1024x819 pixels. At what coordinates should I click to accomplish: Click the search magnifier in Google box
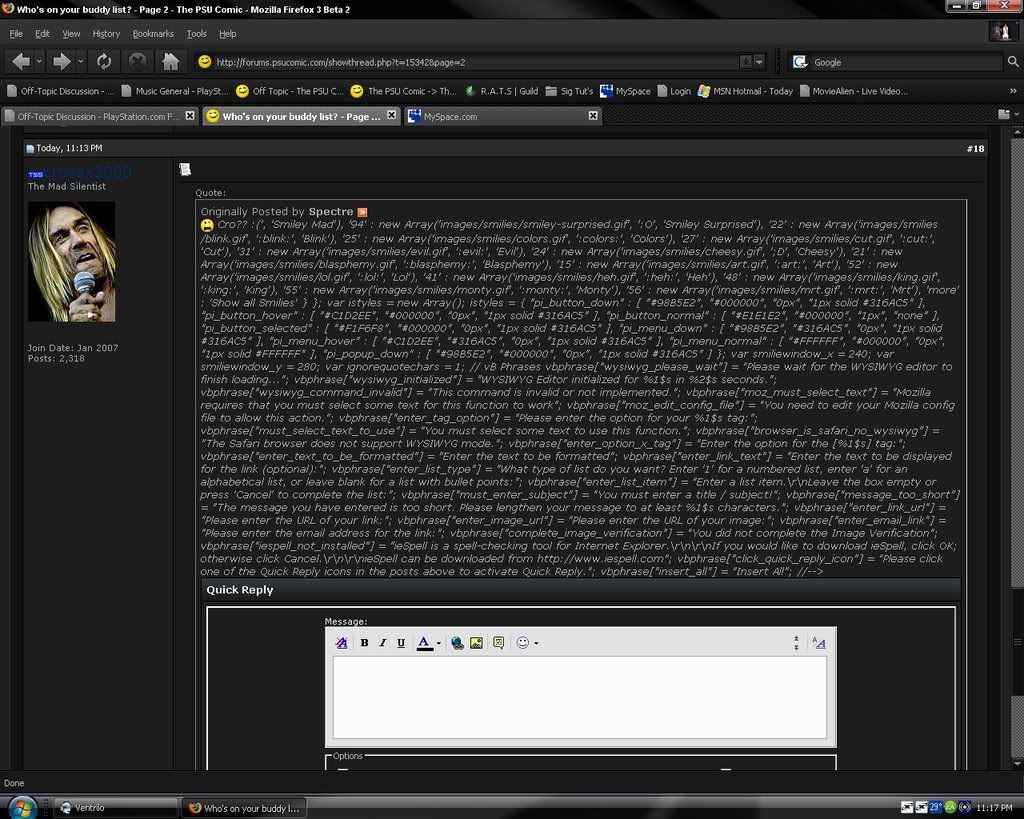tap(1013, 62)
